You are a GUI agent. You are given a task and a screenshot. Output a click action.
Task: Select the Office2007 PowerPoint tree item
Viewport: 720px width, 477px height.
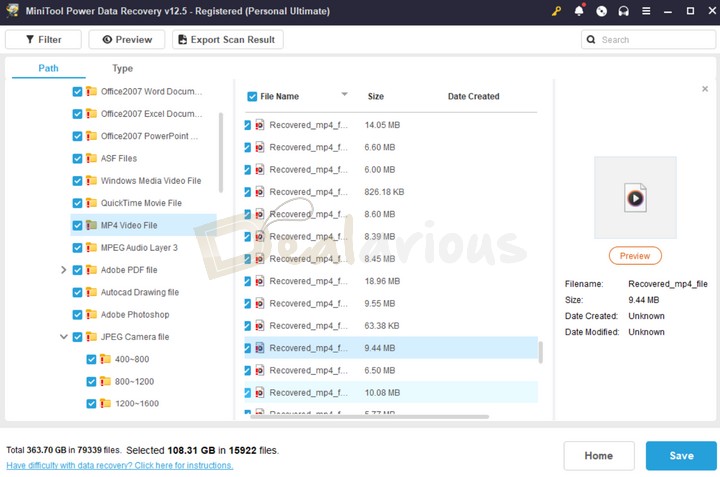149,136
